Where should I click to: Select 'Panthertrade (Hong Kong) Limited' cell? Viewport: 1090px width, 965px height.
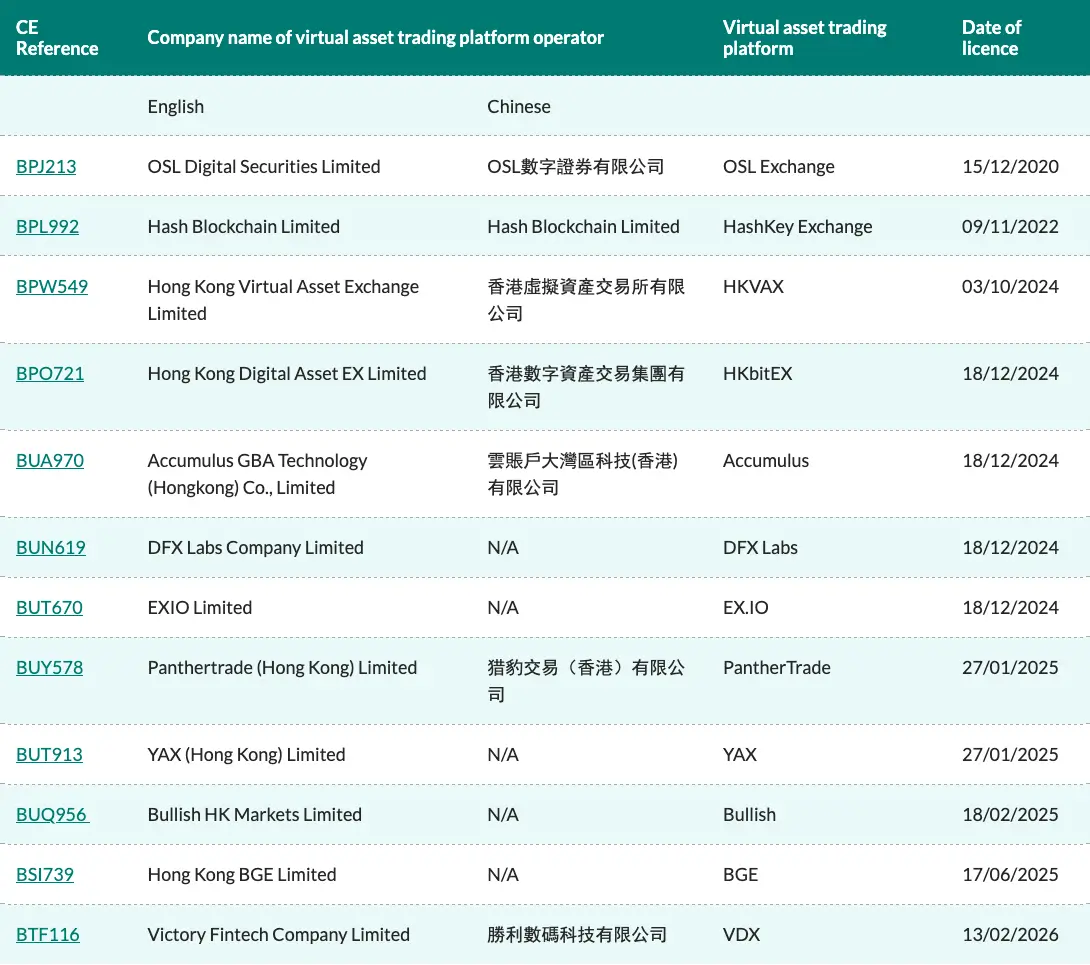click(282, 667)
